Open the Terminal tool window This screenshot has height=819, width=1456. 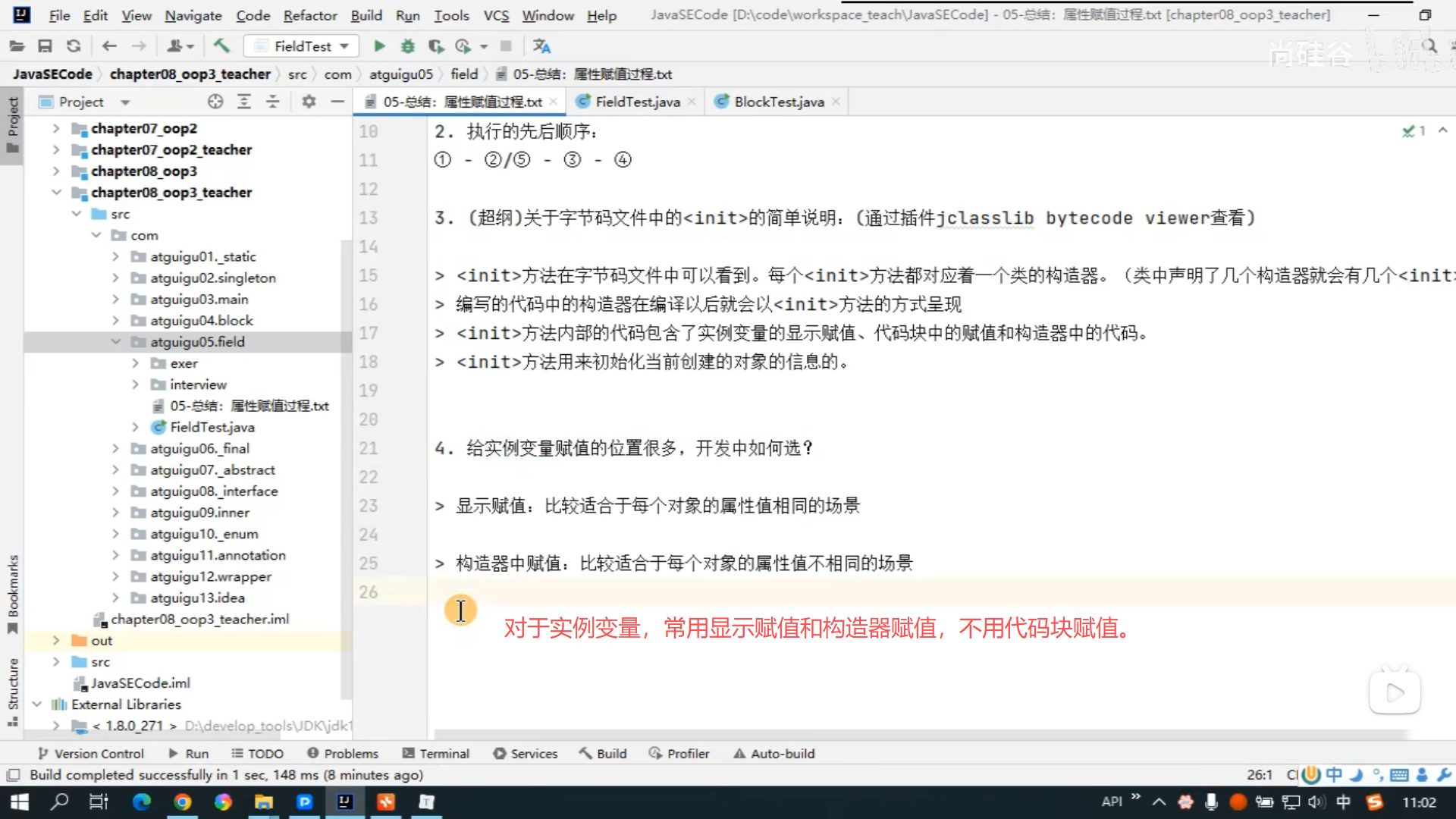(436, 754)
